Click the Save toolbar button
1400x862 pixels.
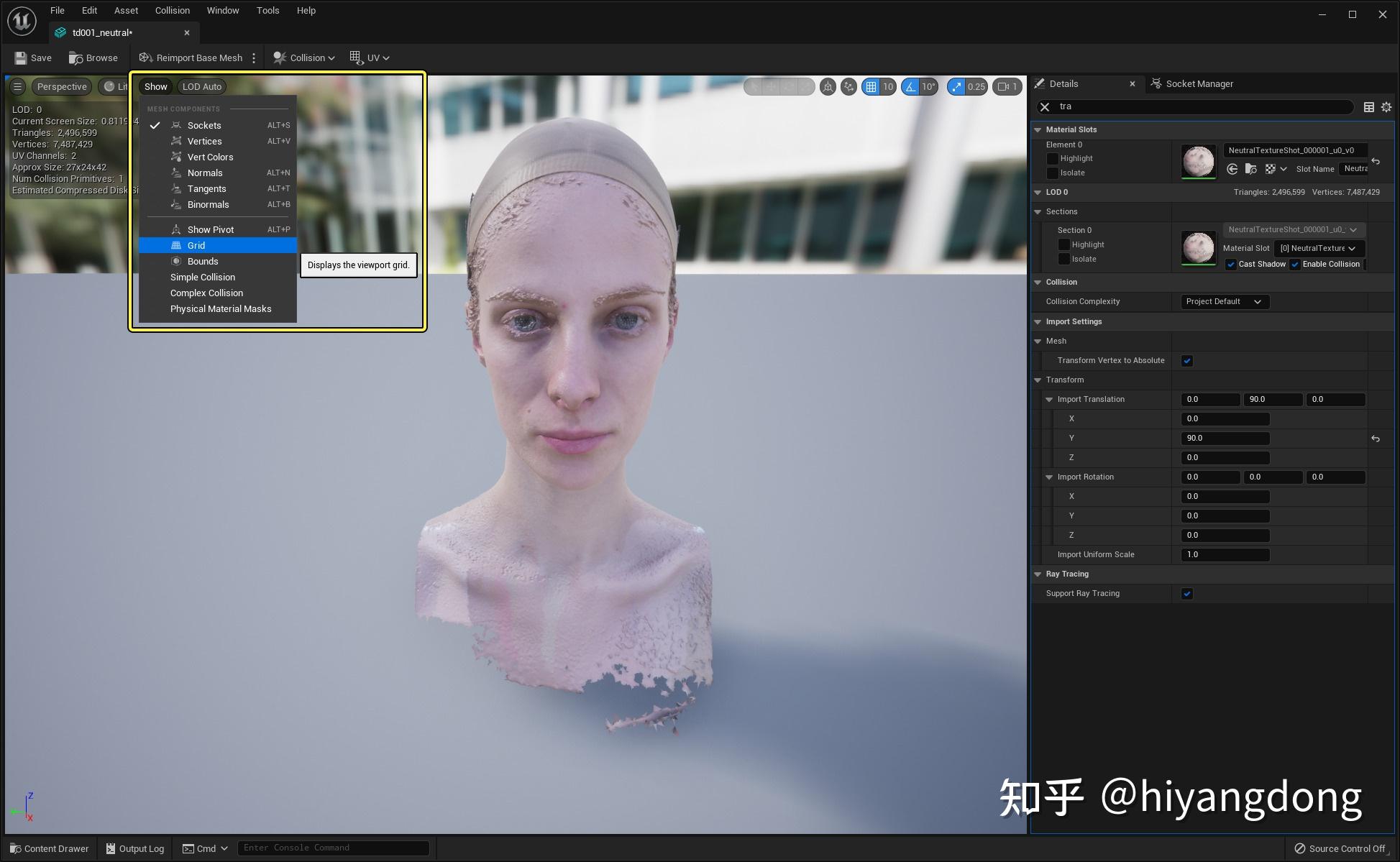pos(33,58)
